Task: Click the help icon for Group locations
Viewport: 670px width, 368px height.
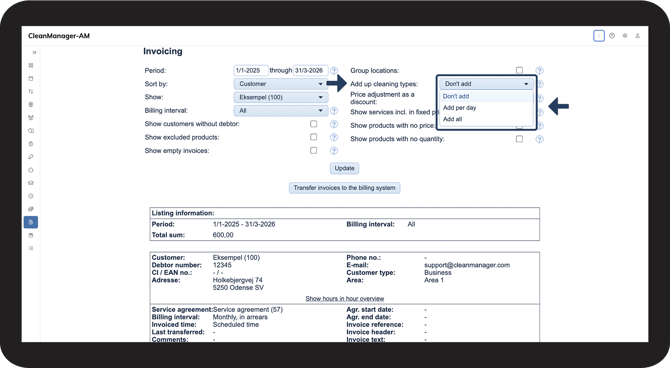Action: 540,71
